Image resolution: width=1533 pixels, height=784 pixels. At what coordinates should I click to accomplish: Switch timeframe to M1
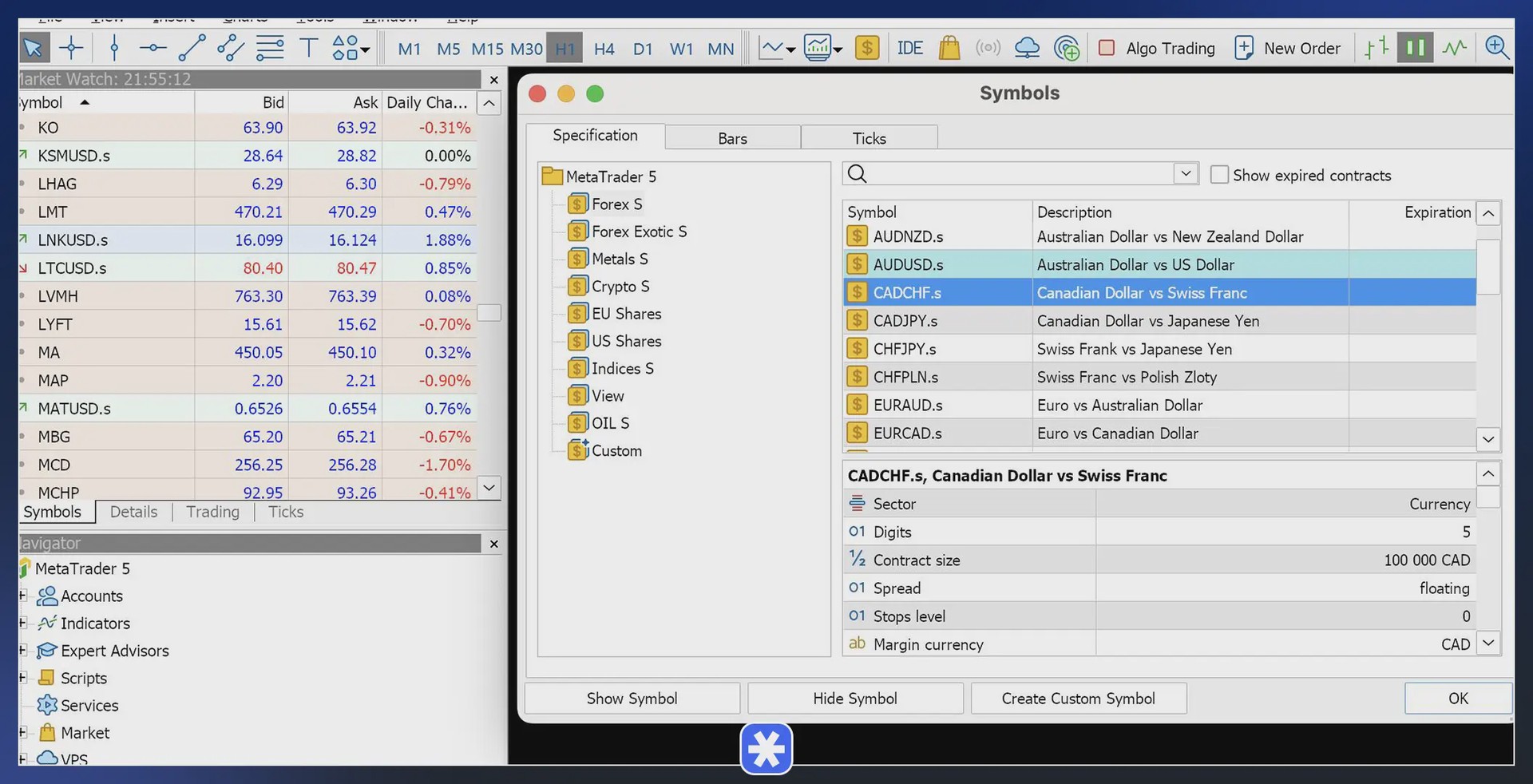(x=410, y=49)
